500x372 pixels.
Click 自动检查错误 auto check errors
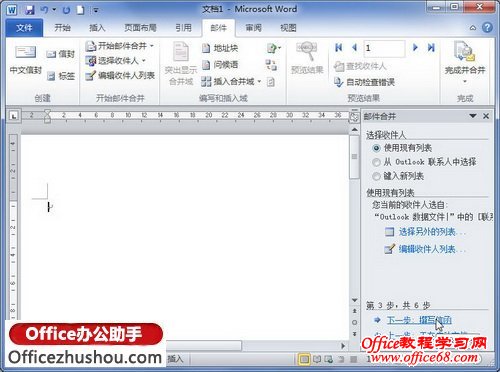pyautogui.click(x=364, y=82)
